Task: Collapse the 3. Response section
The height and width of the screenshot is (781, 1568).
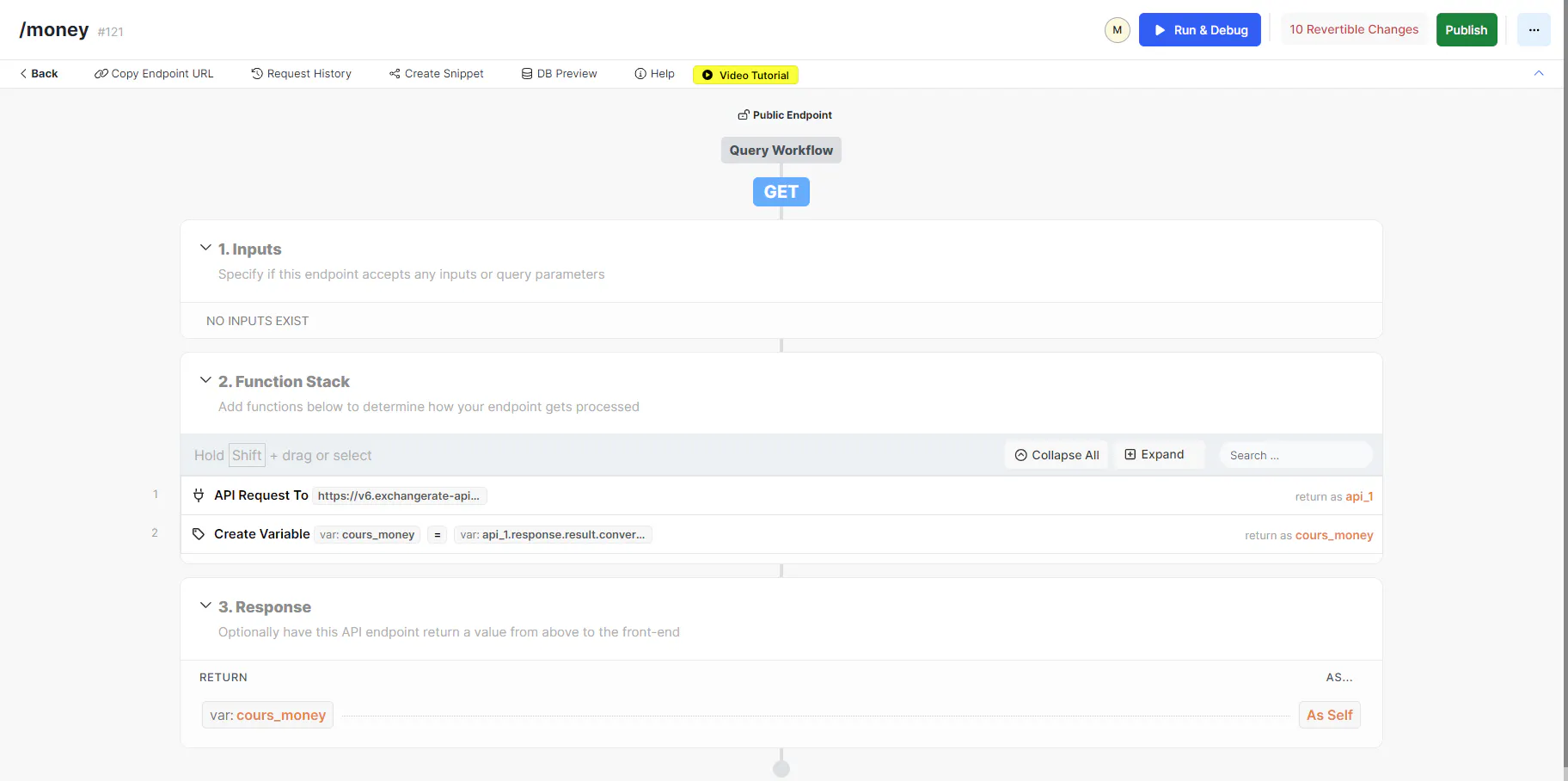Action: point(205,606)
